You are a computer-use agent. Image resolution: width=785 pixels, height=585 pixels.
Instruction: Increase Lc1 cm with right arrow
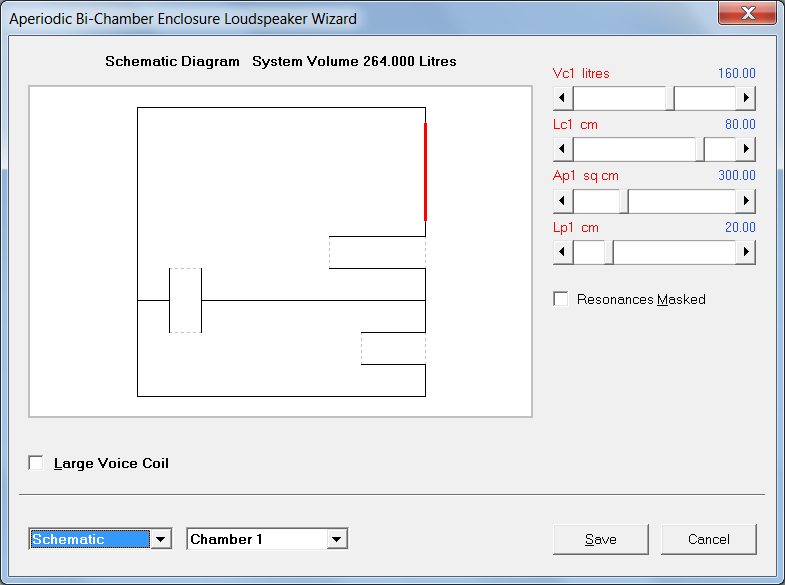pos(745,149)
